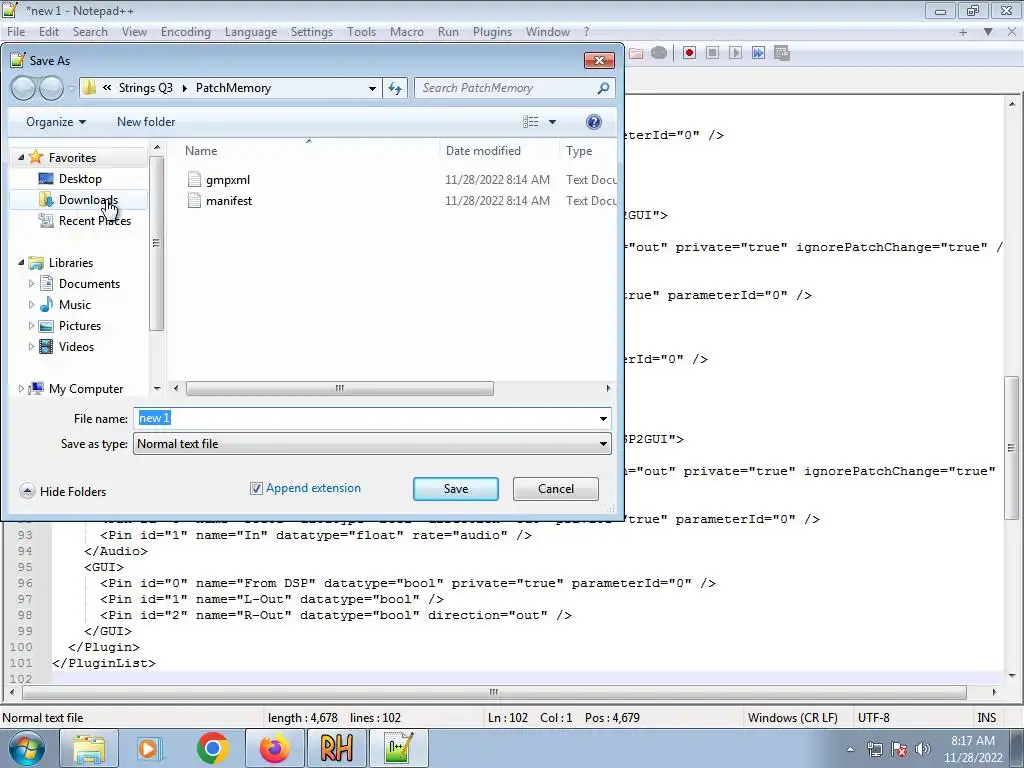Click the volume speaker icon in the tray

(x=922, y=749)
